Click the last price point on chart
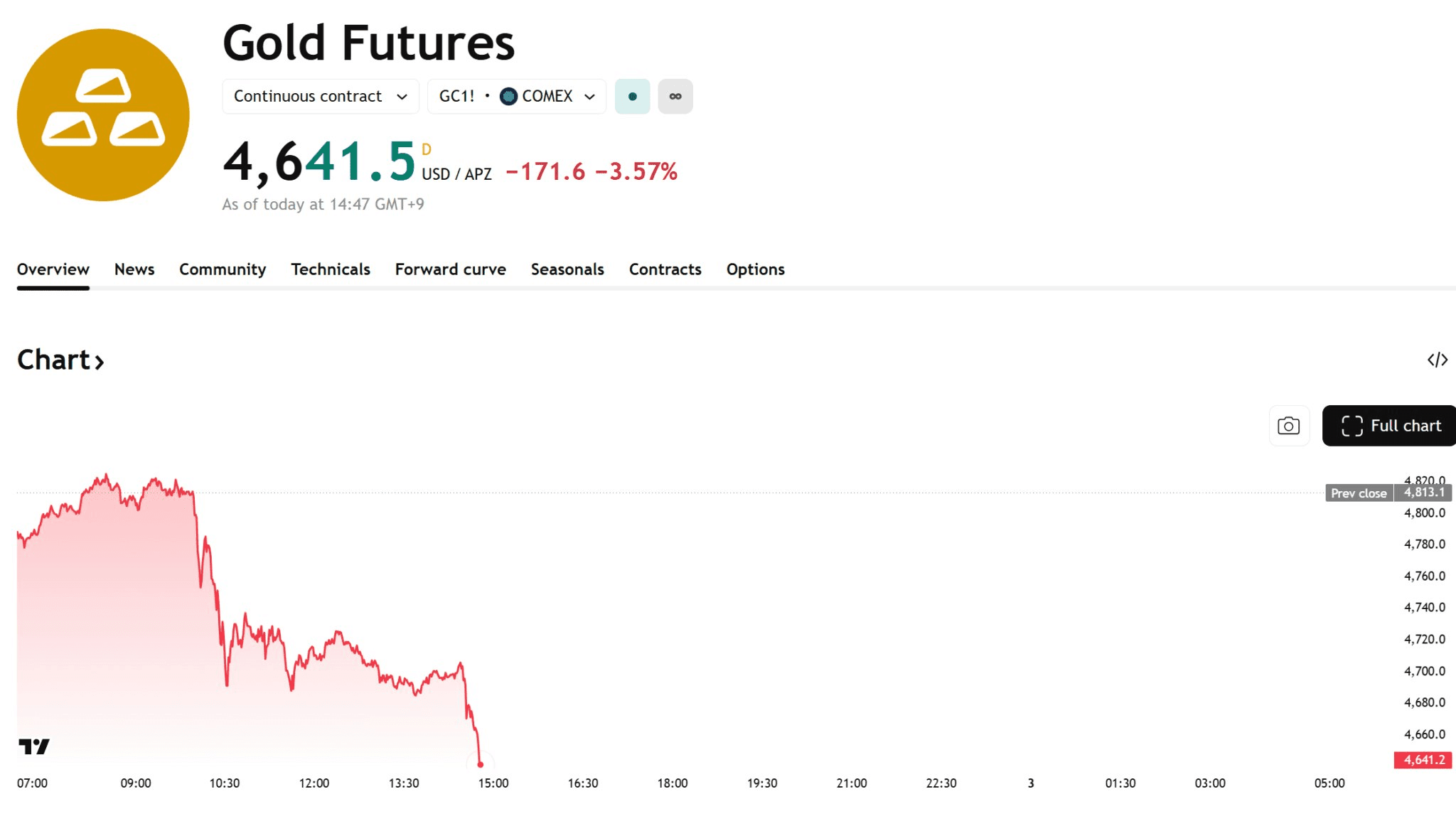The height and width of the screenshot is (826, 1456). pos(481,765)
